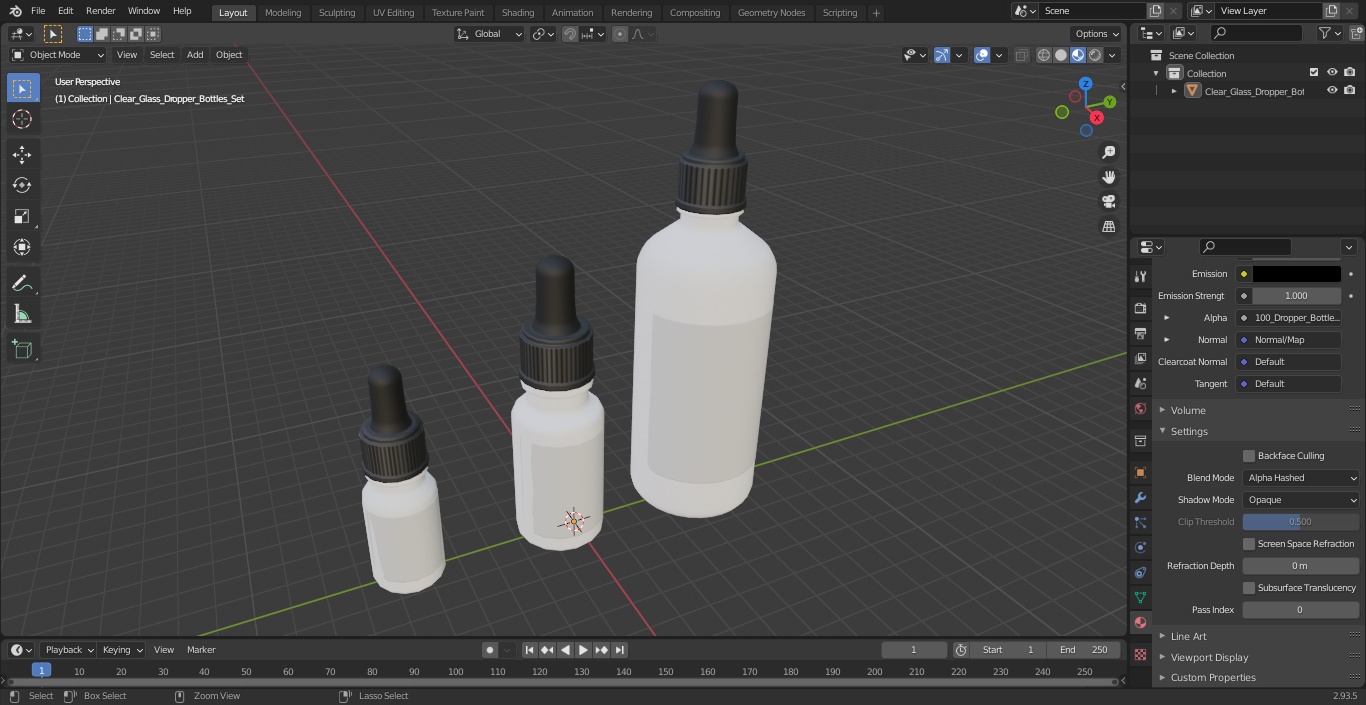The height and width of the screenshot is (705, 1366).
Task: Switch the perspective/orthographic grid icon
Action: point(1109,226)
